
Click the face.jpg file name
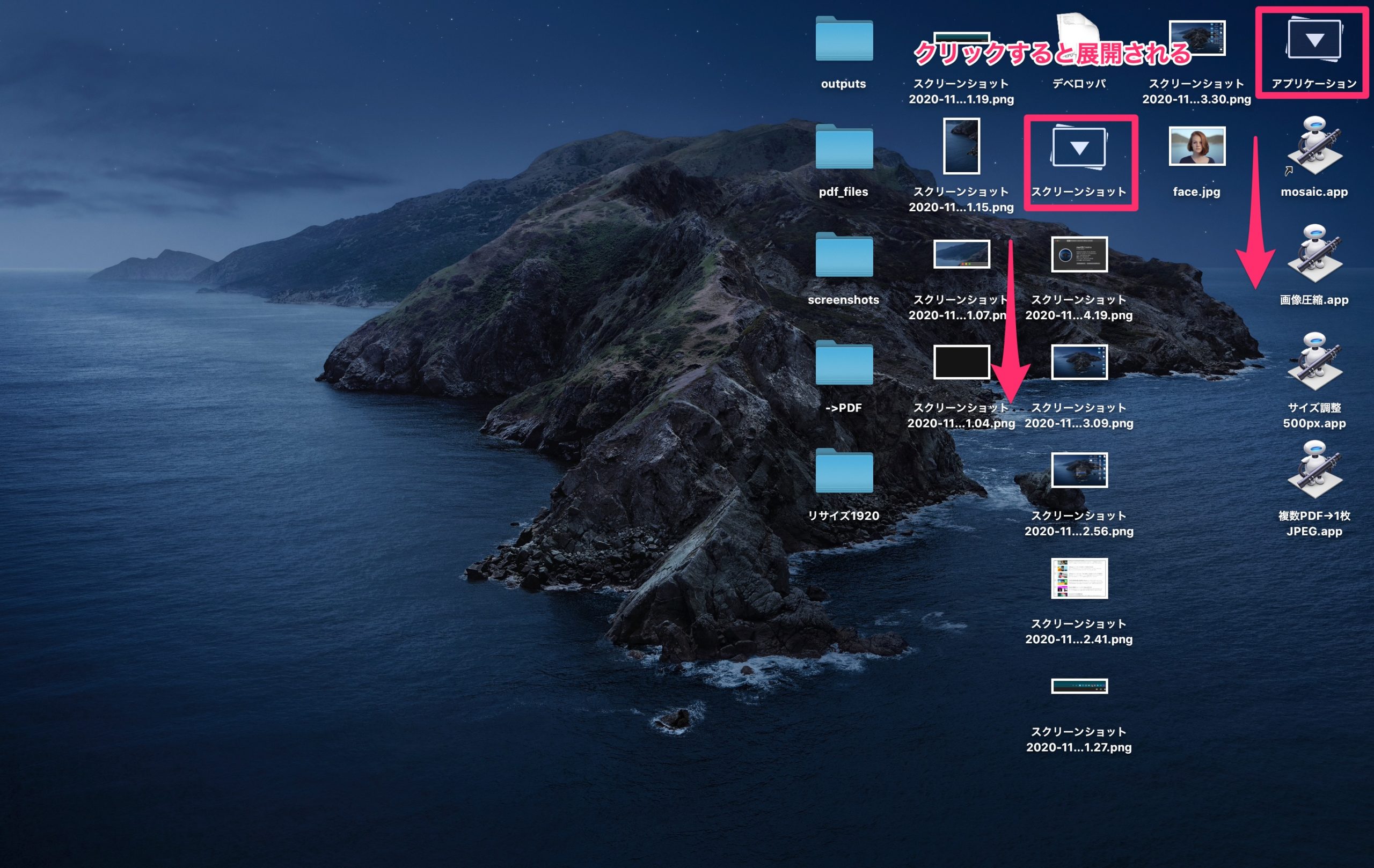tap(1196, 192)
